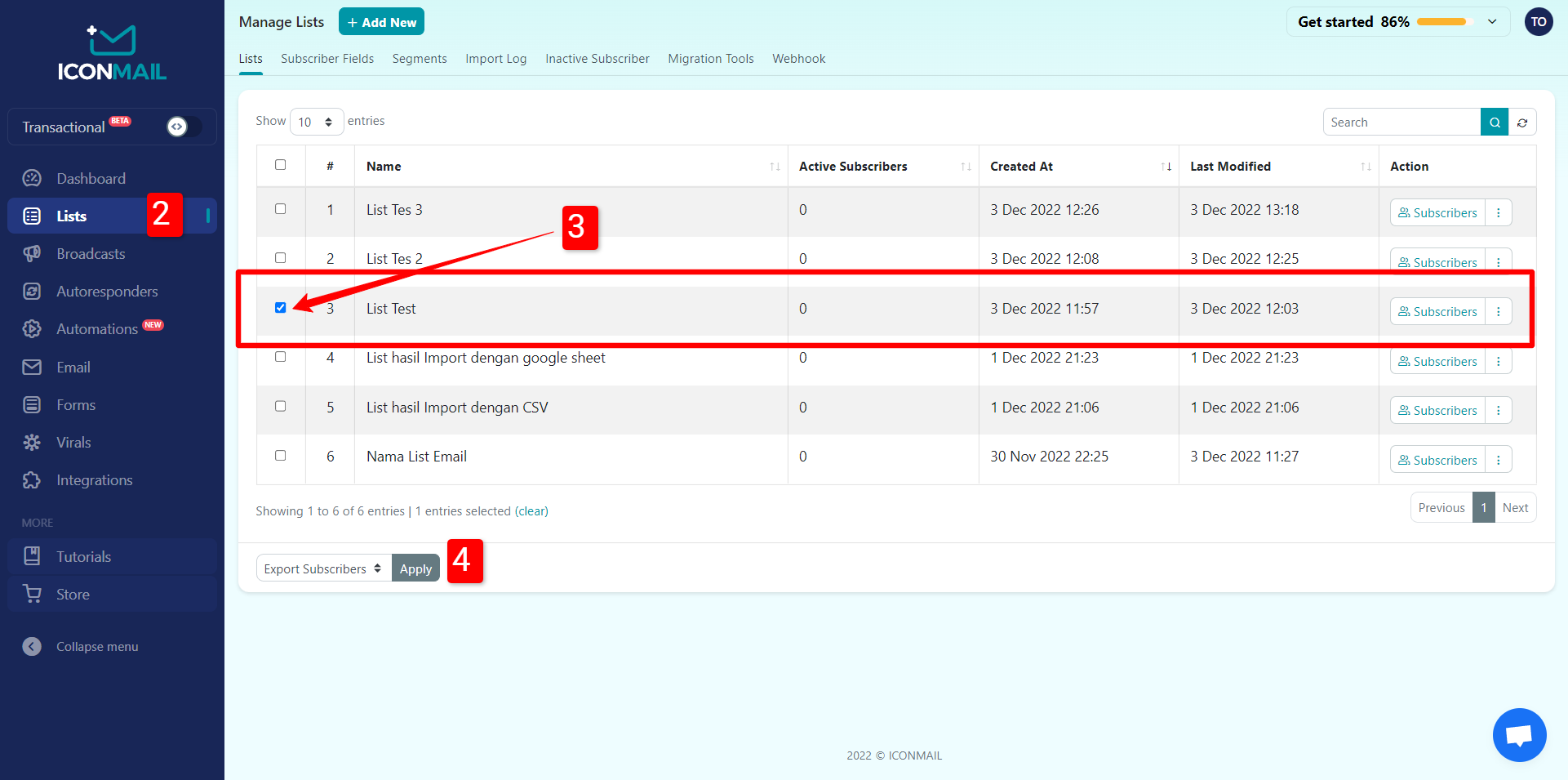The image size is (1568, 780).
Task: Click the refresh table icon
Action: [x=1522, y=123]
